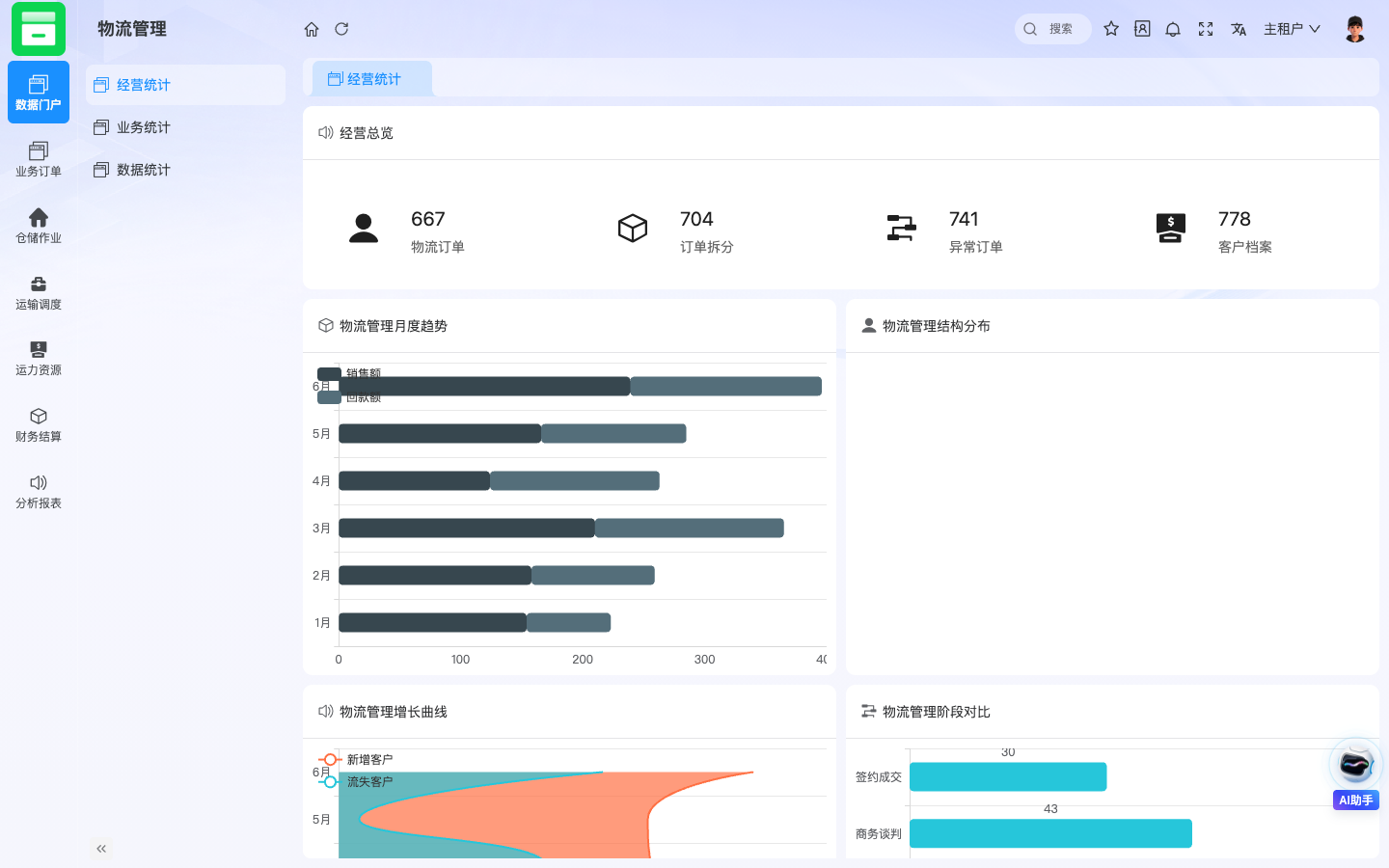Click the speaker icon beside 物流管理增长曲线
Screen dimensions: 1389x868
tap(326, 711)
